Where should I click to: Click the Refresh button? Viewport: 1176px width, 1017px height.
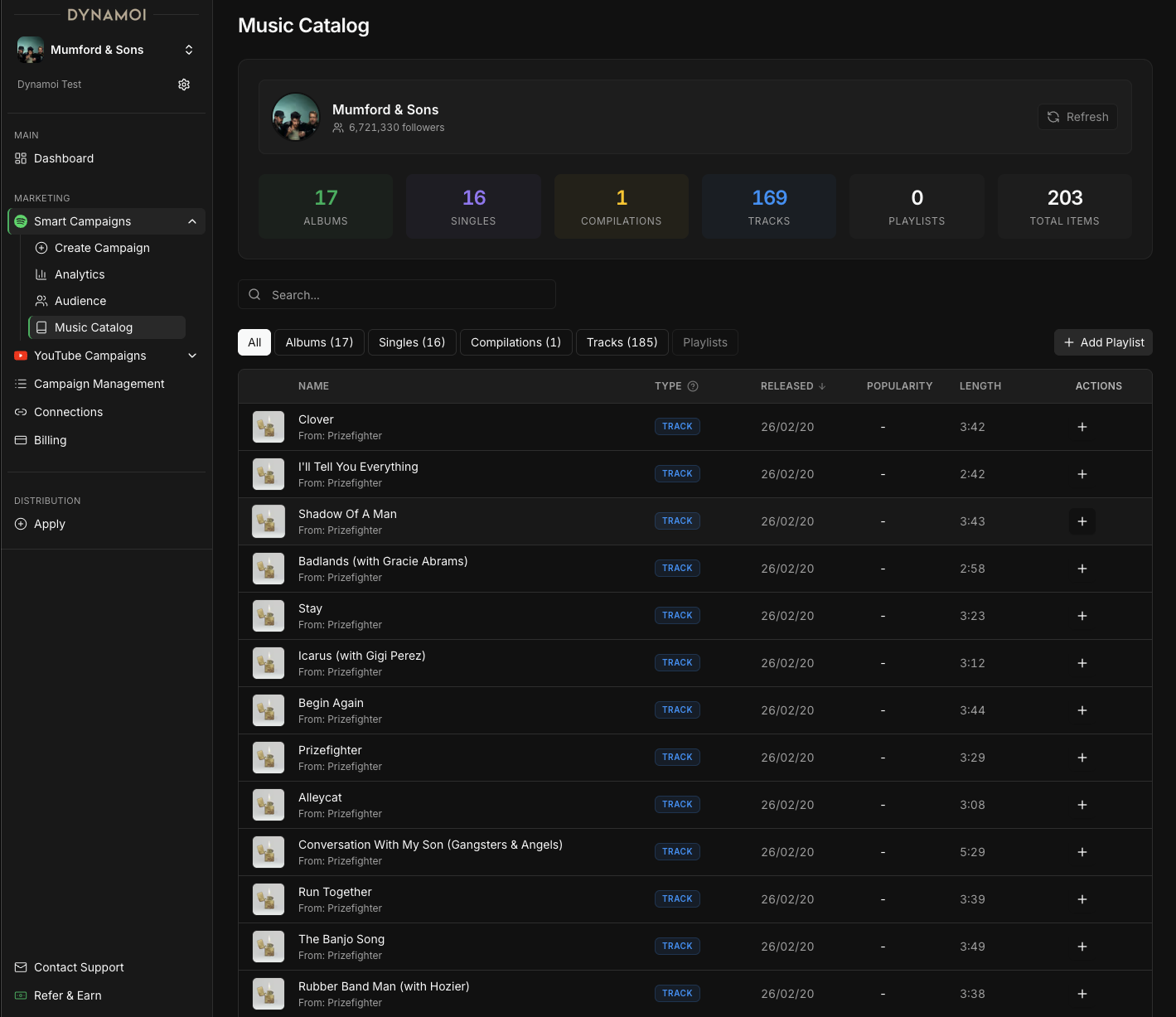(x=1077, y=117)
